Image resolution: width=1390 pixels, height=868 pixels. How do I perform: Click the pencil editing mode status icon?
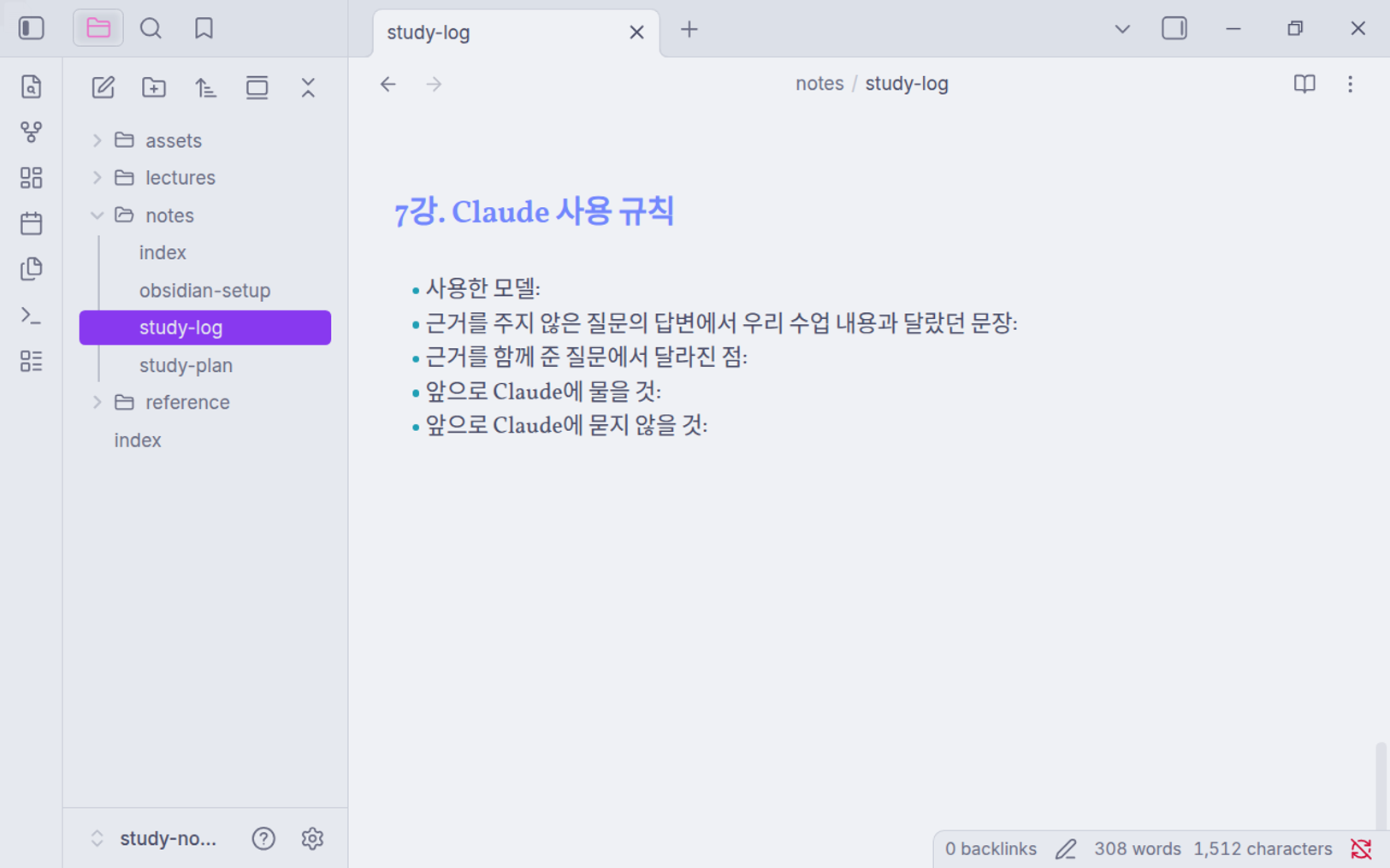coord(1065,848)
